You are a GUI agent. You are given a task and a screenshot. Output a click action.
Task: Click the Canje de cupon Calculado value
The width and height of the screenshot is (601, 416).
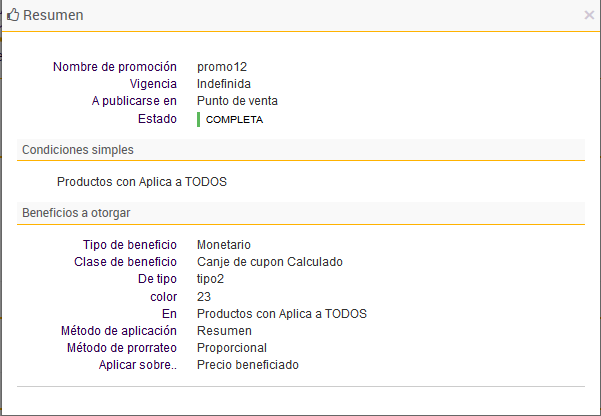click(x=270, y=262)
